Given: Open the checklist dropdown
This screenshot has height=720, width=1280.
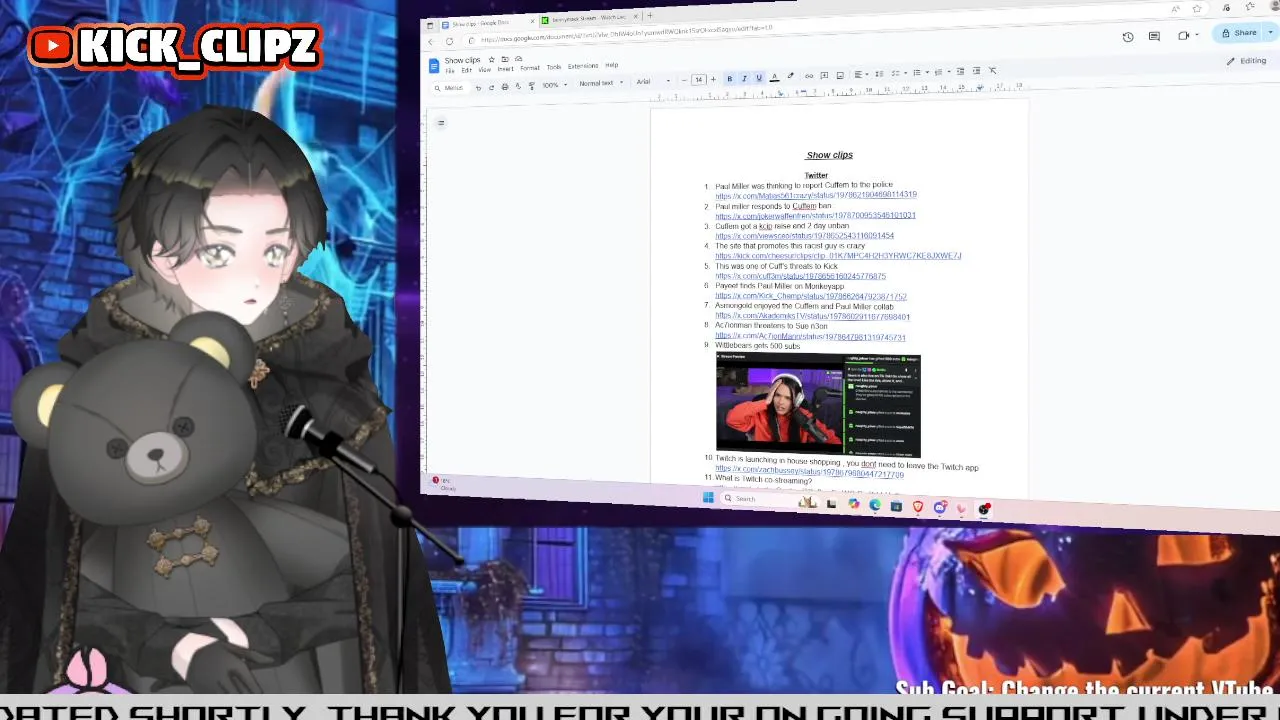Looking at the screenshot, I should click(899, 73).
